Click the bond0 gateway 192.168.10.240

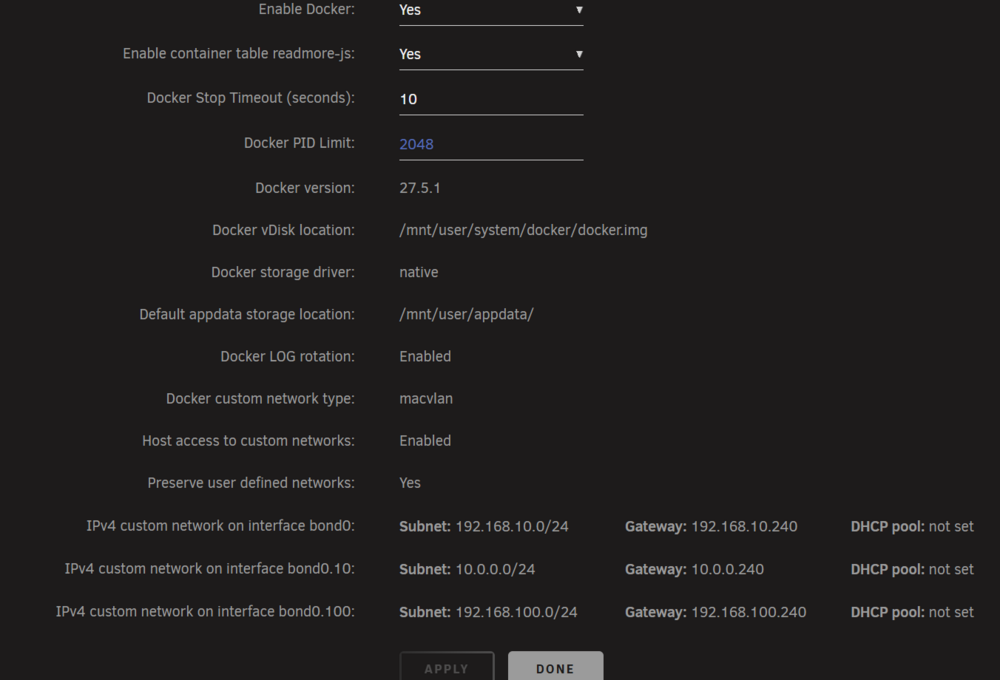(744, 527)
